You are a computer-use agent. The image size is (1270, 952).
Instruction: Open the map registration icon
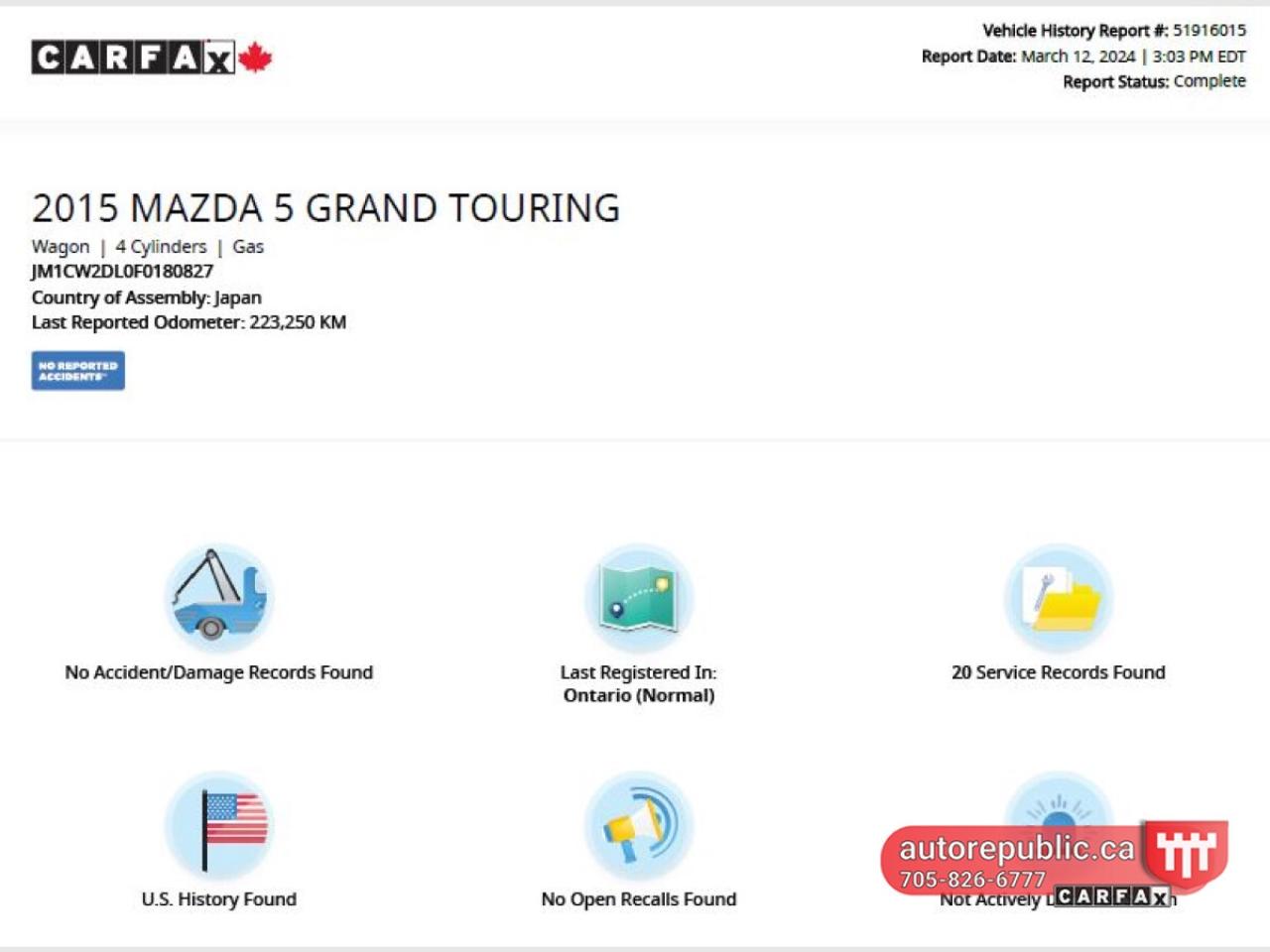[x=638, y=597]
